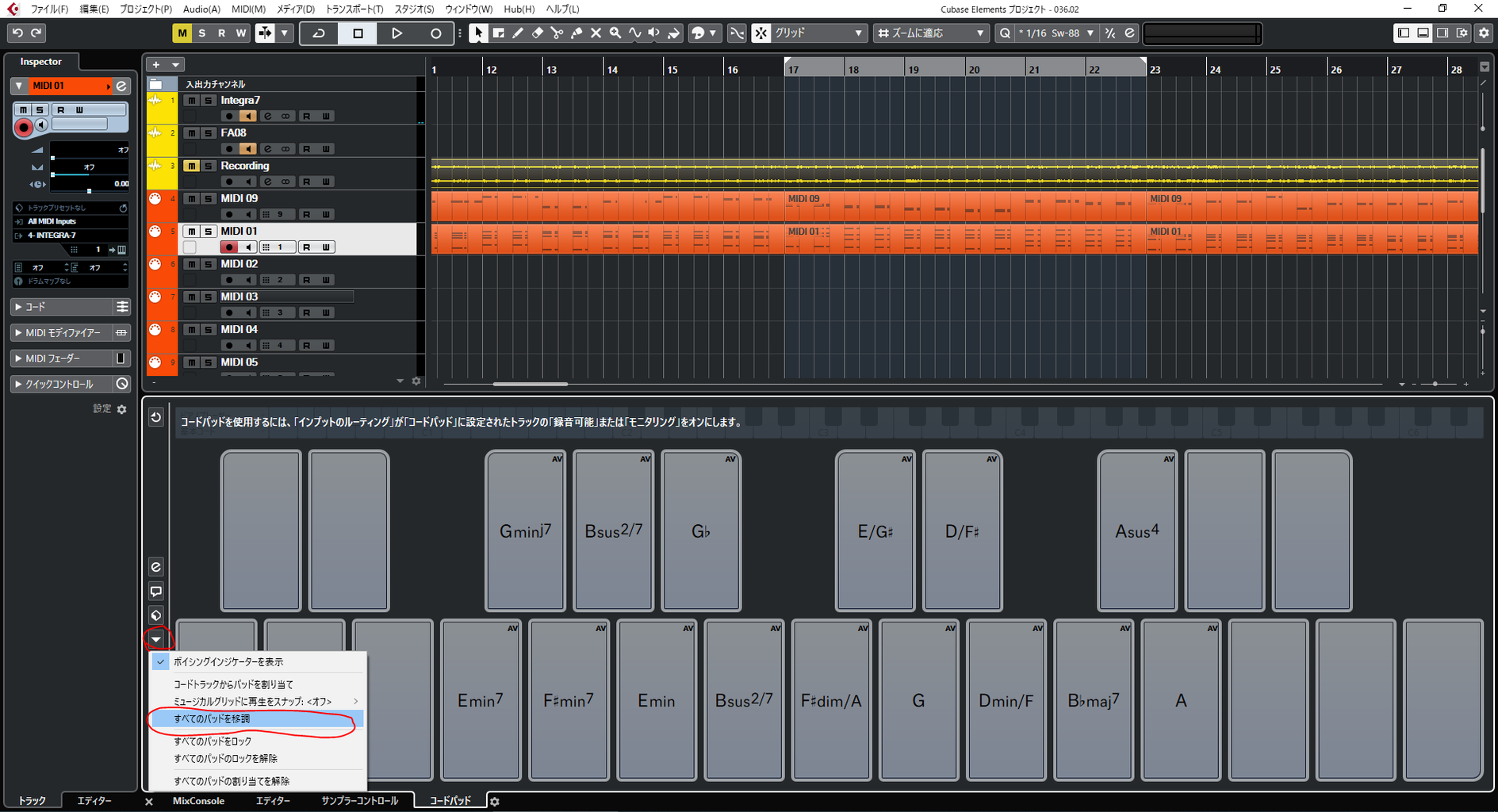Select the Zoom magnifier tool
The height and width of the screenshot is (812, 1498).
615,33
